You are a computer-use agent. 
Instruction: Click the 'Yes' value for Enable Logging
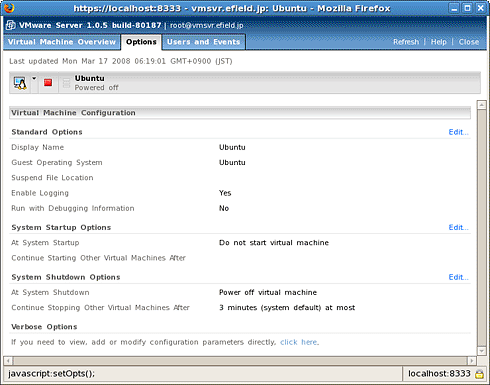pos(225,193)
